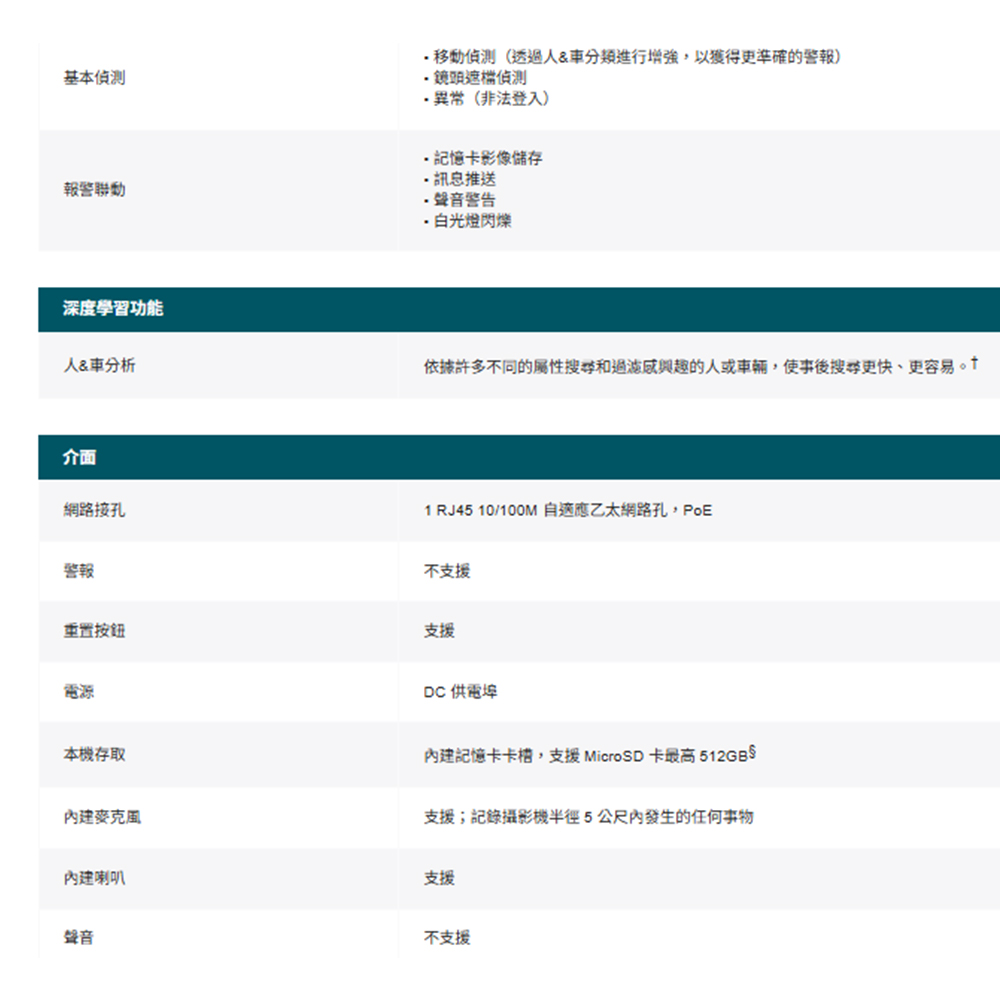Click the dagger footnote marker after 更容易
This screenshot has width=1000, height=1000.
tap(973, 363)
